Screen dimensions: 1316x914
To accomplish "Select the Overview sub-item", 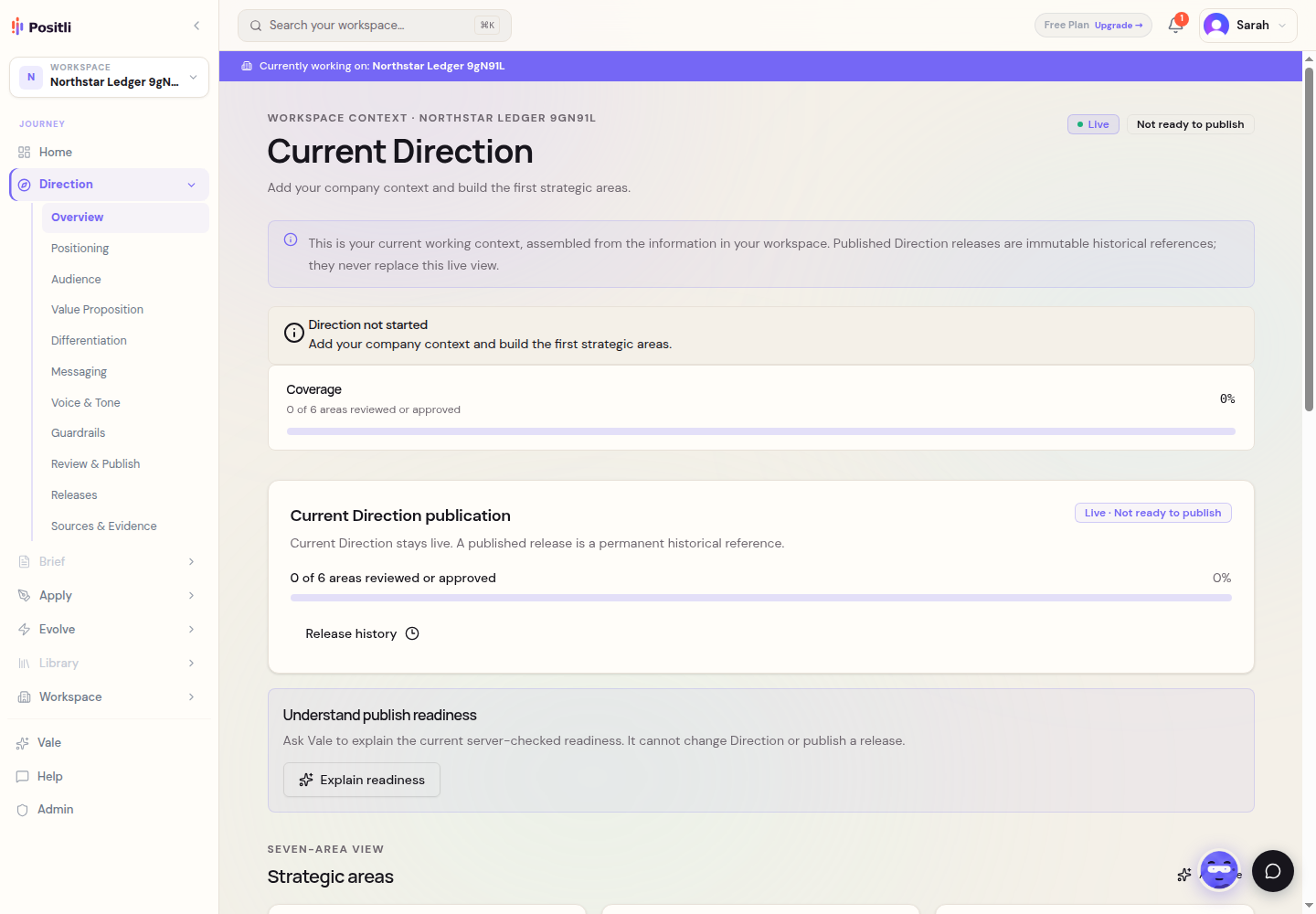I will click(x=125, y=218).
